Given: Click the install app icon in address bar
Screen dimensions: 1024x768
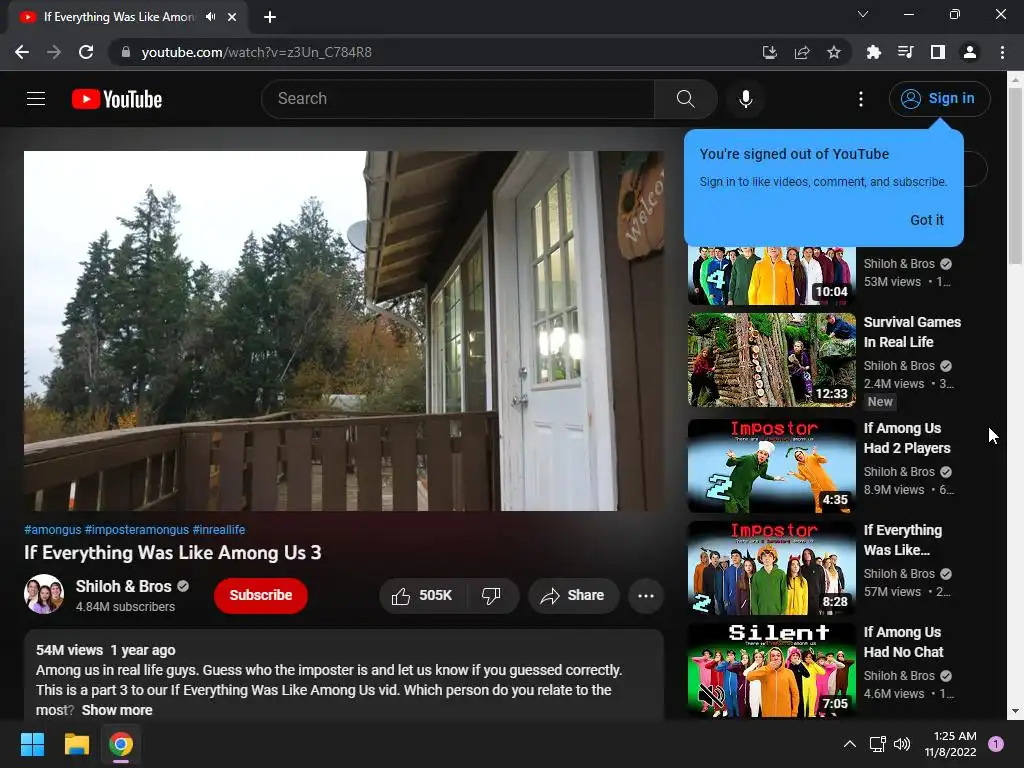Looking at the screenshot, I should point(769,52).
